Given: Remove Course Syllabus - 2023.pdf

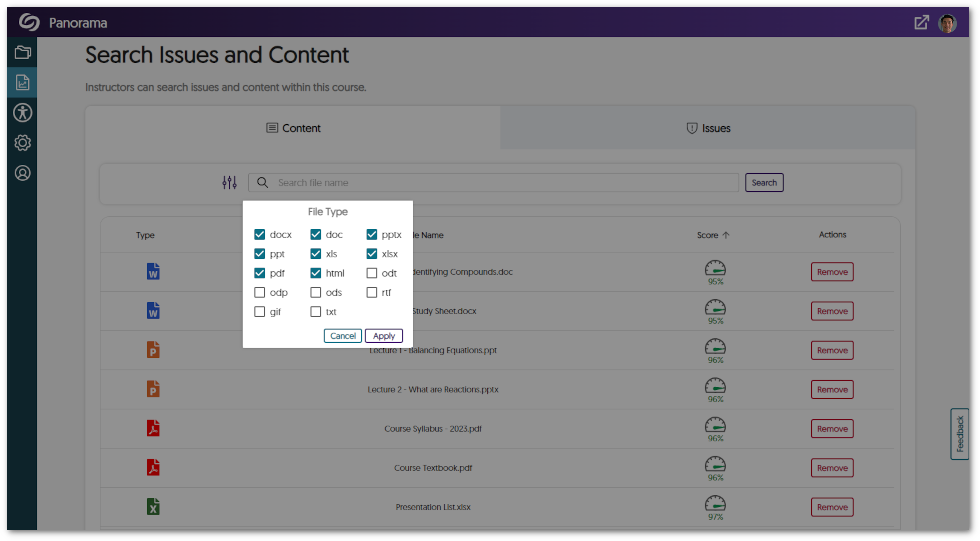Looking at the screenshot, I should pyautogui.click(x=832, y=429).
